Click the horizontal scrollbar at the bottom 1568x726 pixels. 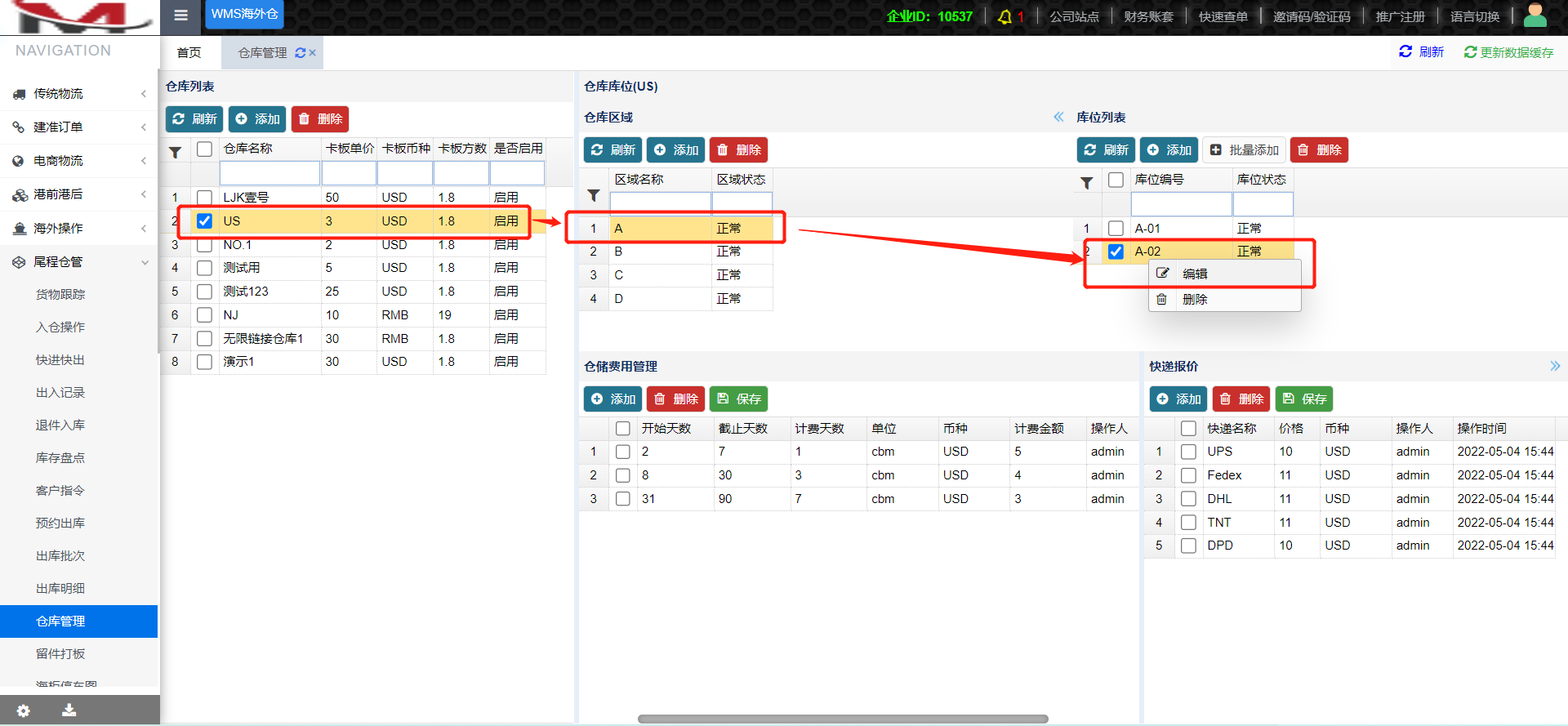tap(842, 719)
